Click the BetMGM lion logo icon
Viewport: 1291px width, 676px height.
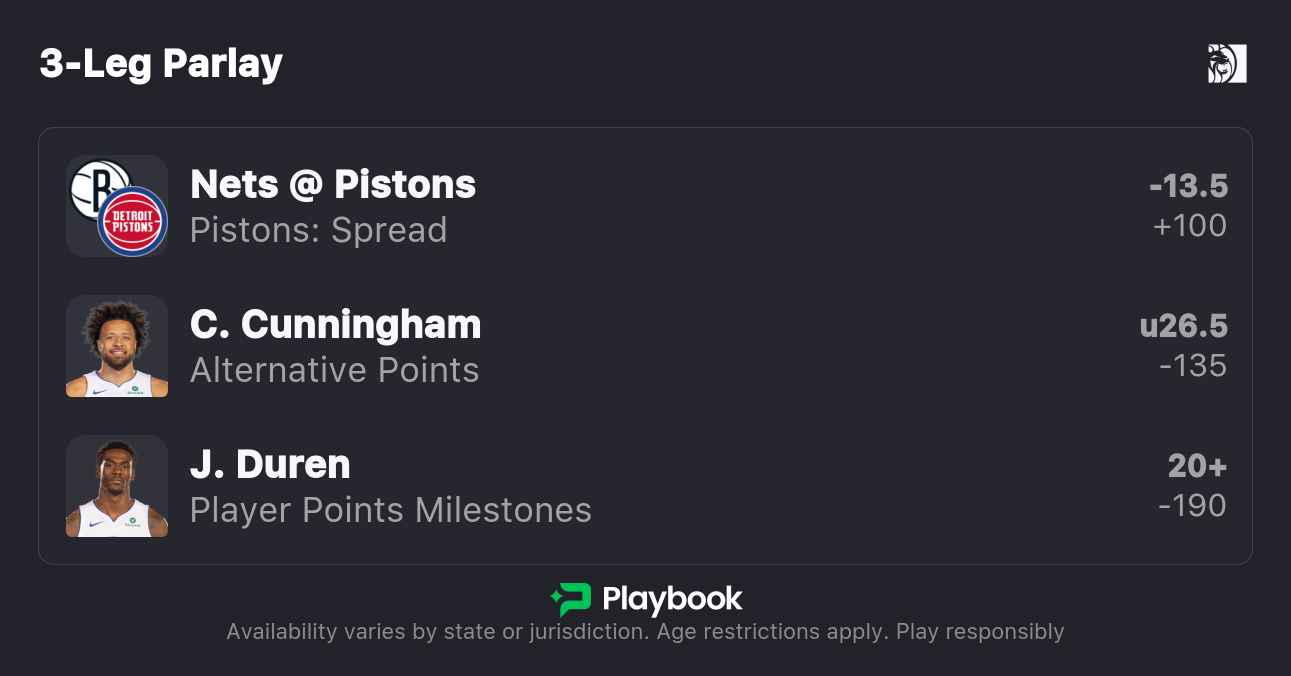click(x=1227, y=64)
